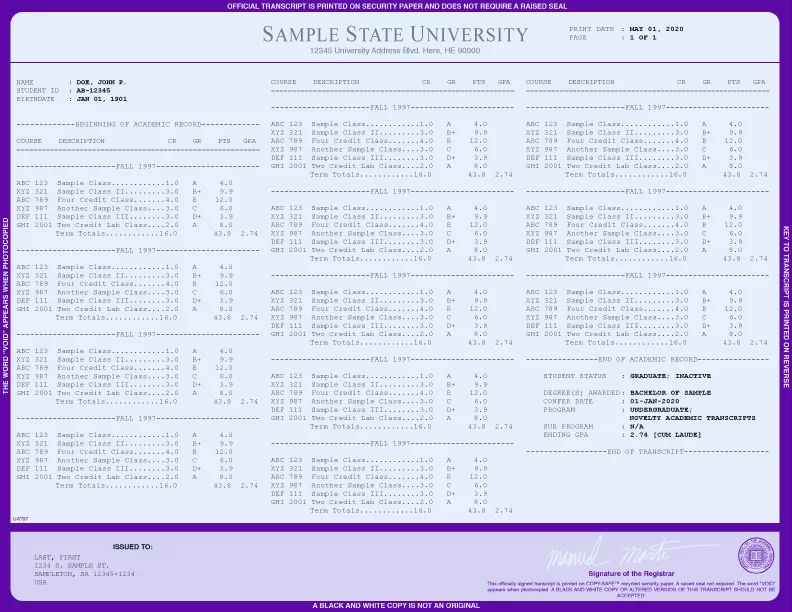Click the Signature of the Registrar caption
The height and width of the screenshot is (612, 792).
(622, 573)
